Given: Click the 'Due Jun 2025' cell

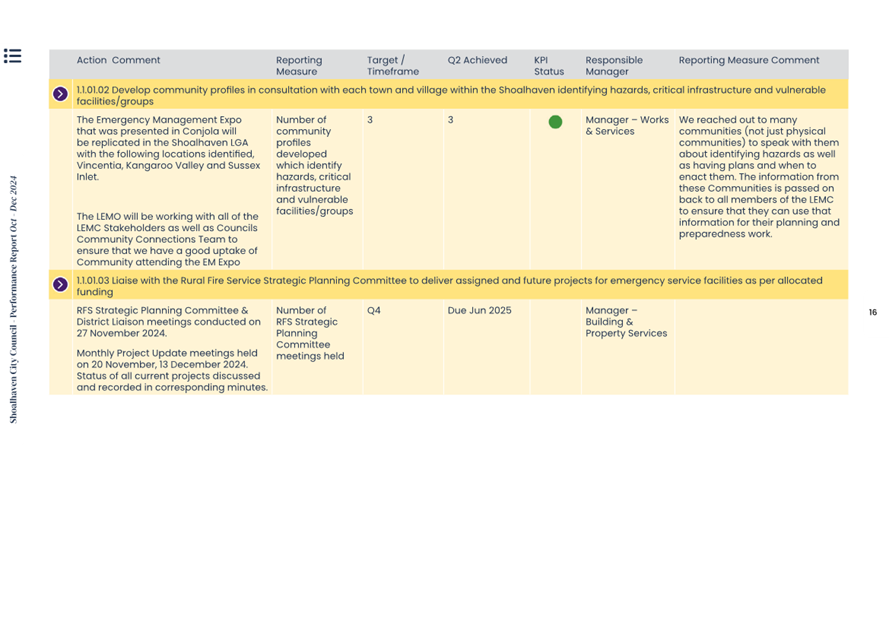Looking at the screenshot, I should pyautogui.click(x=479, y=311).
